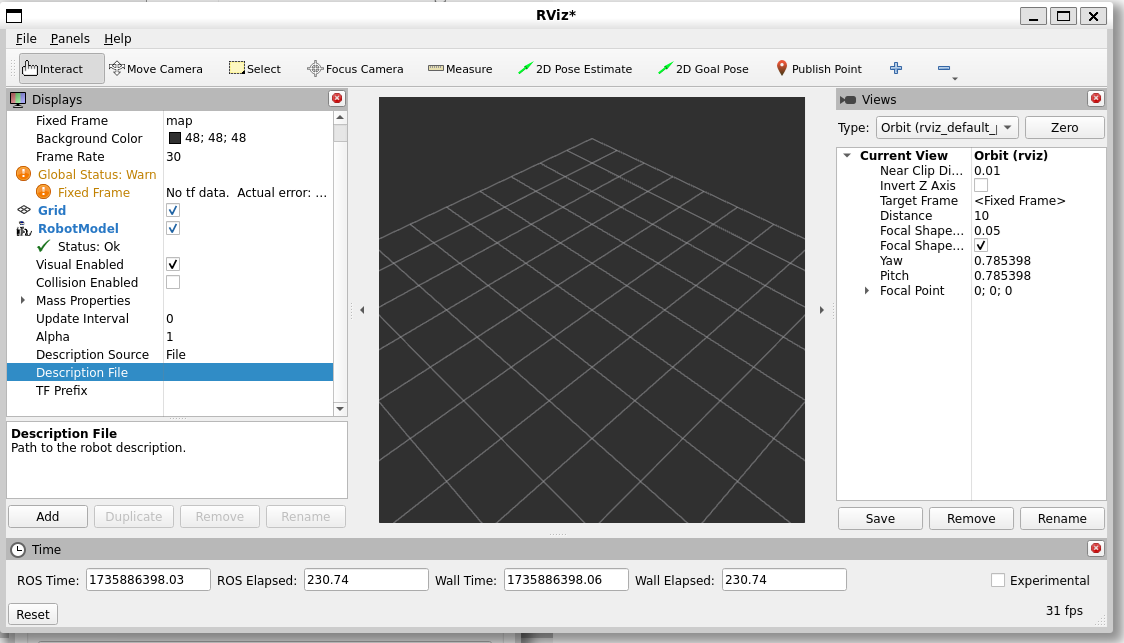The height and width of the screenshot is (643, 1124).
Task: Click the Frame Rate value 30
Action: coord(173,156)
